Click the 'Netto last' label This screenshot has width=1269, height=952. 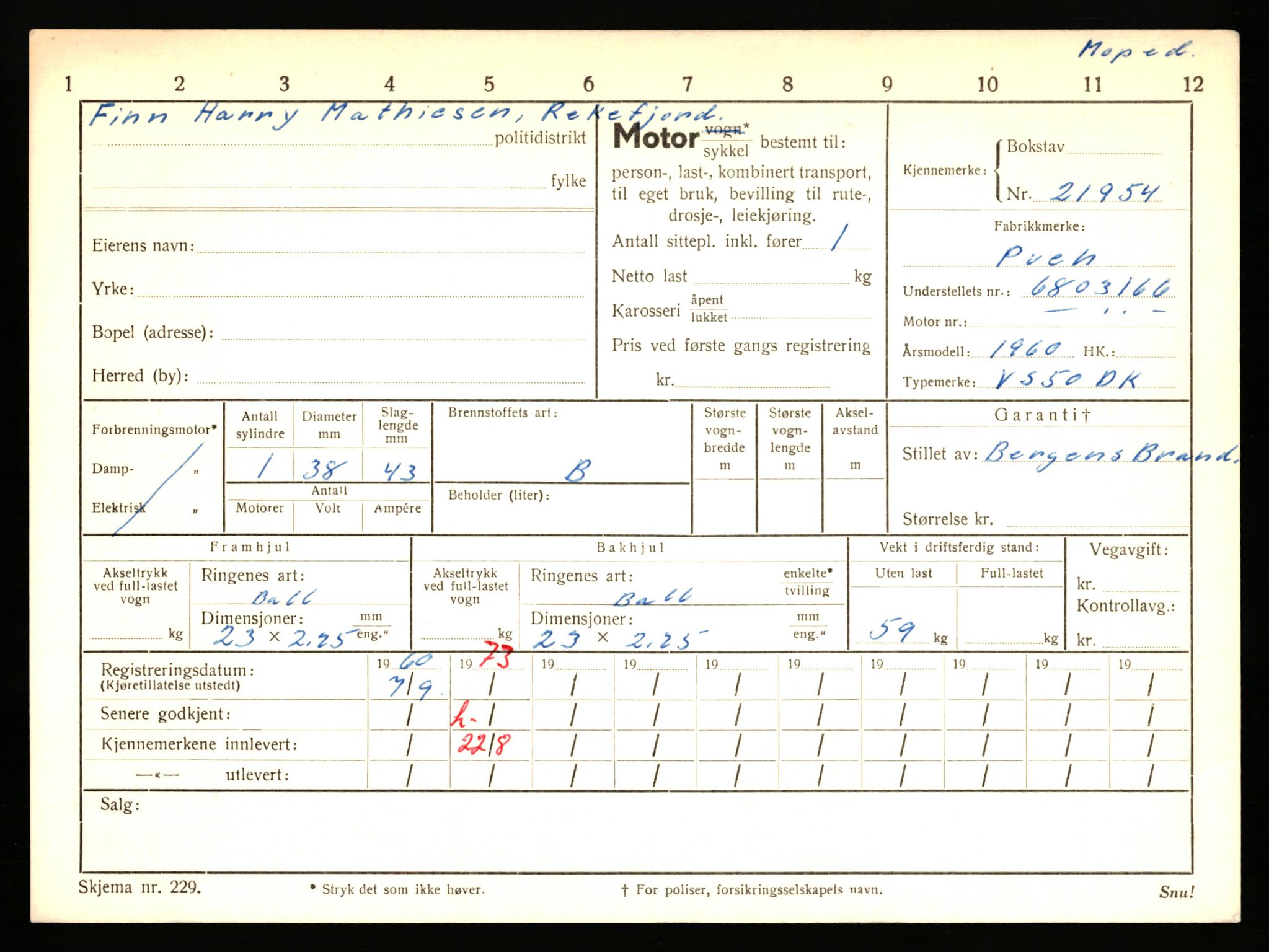click(x=649, y=276)
